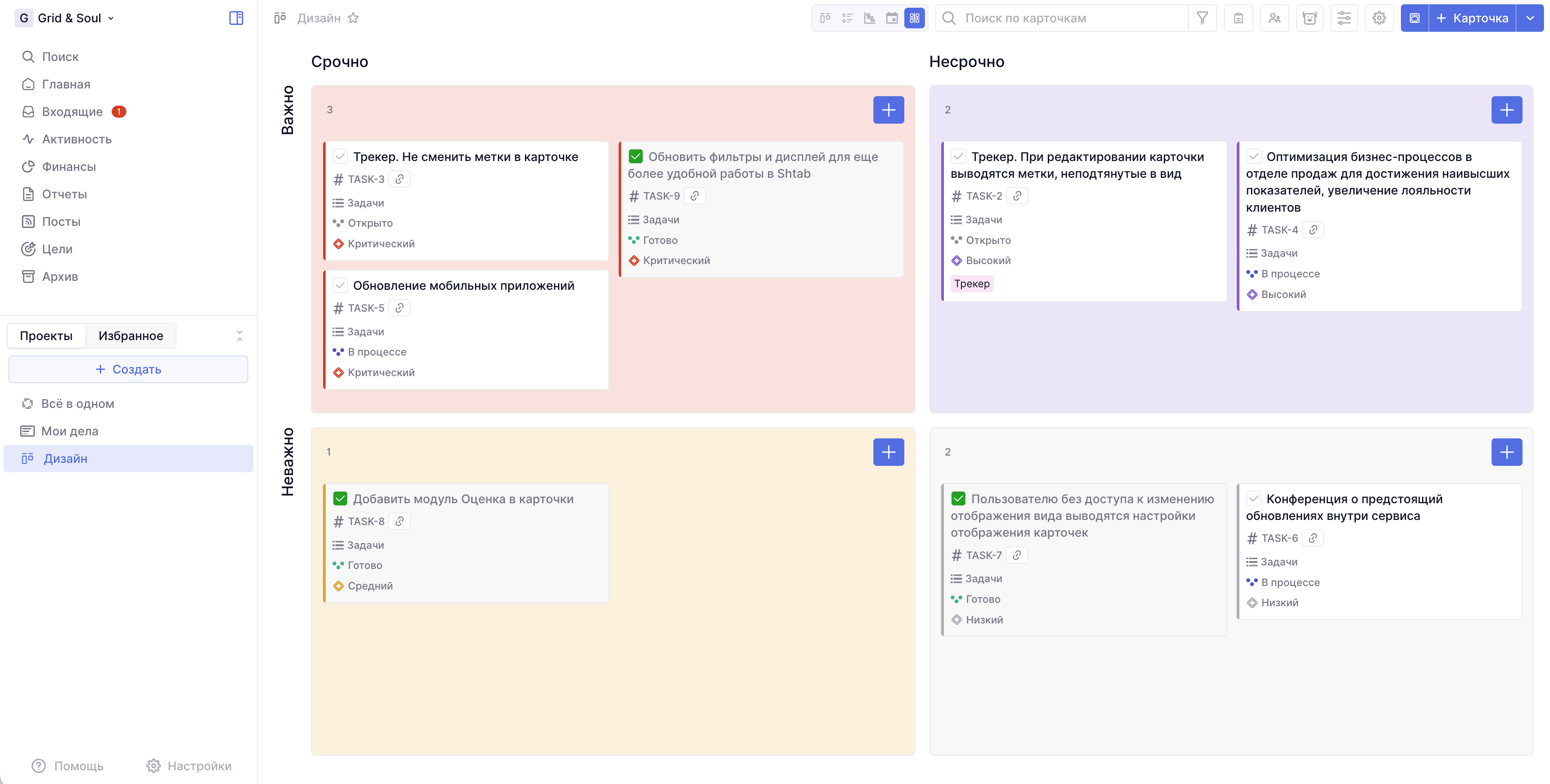The width and height of the screenshot is (1550, 784).
Task: Select the Дизайн project in sidebar
Action: coord(128,459)
